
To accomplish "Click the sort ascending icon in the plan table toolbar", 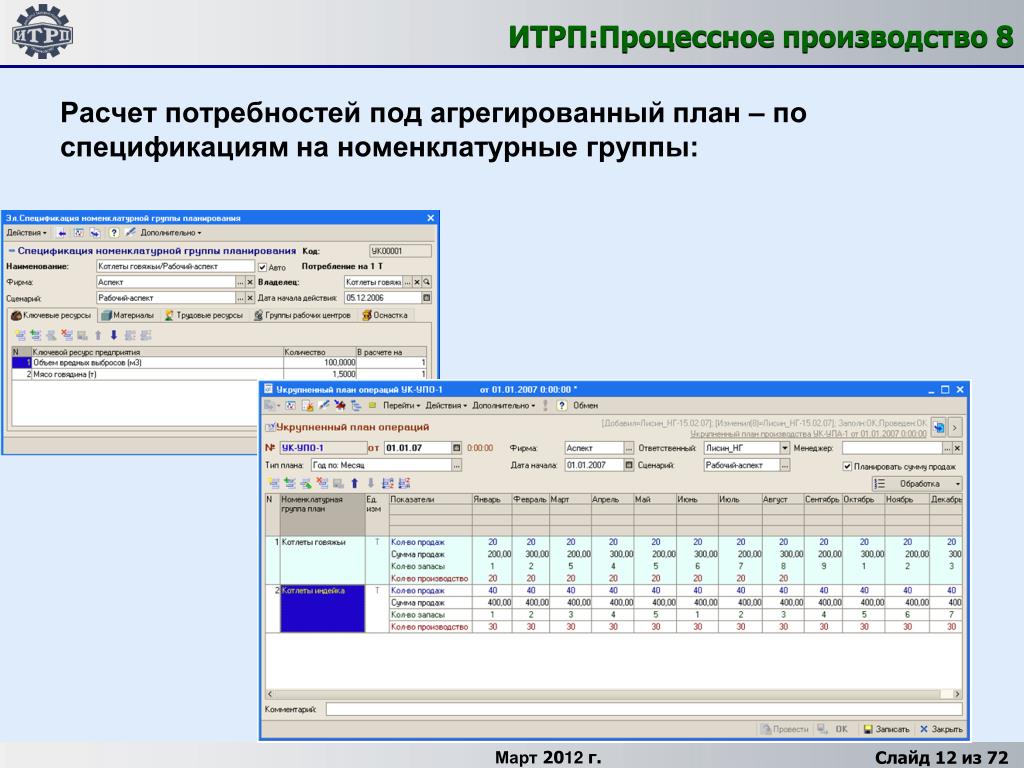I will tap(388, 483).
